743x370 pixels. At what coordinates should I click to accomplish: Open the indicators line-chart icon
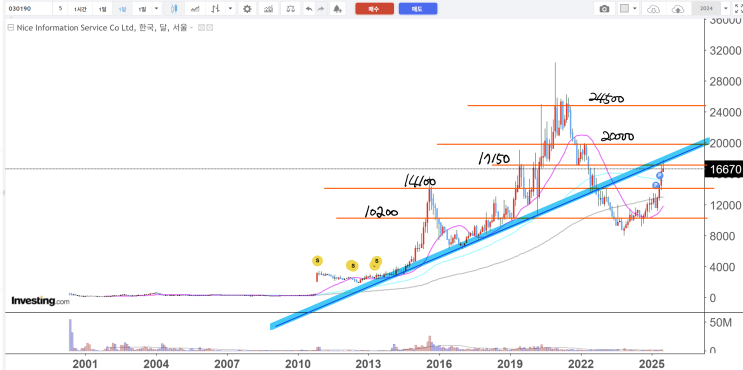[195, 9]
